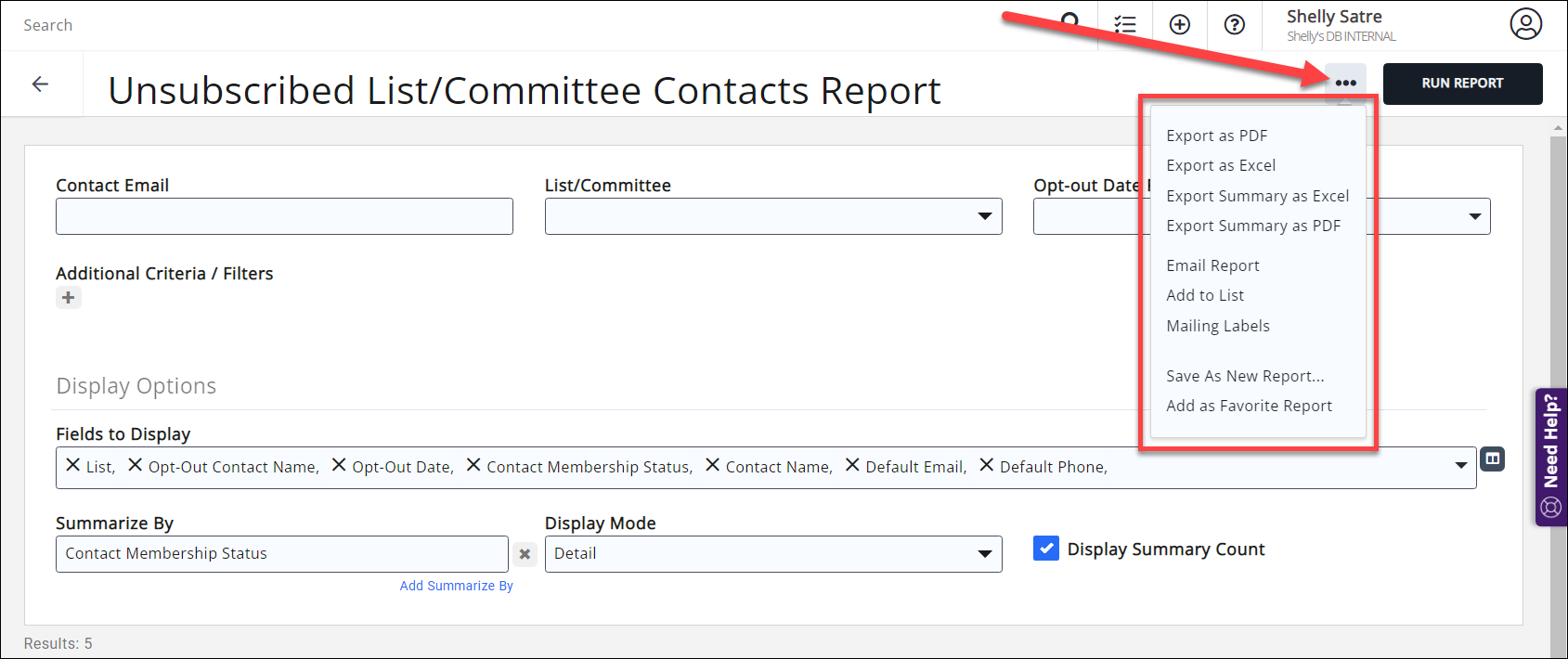Expand the Fields to Display dropdown arrow
The height and width of the screenshot is (659, 1568).
click(x=1461, y=466)
